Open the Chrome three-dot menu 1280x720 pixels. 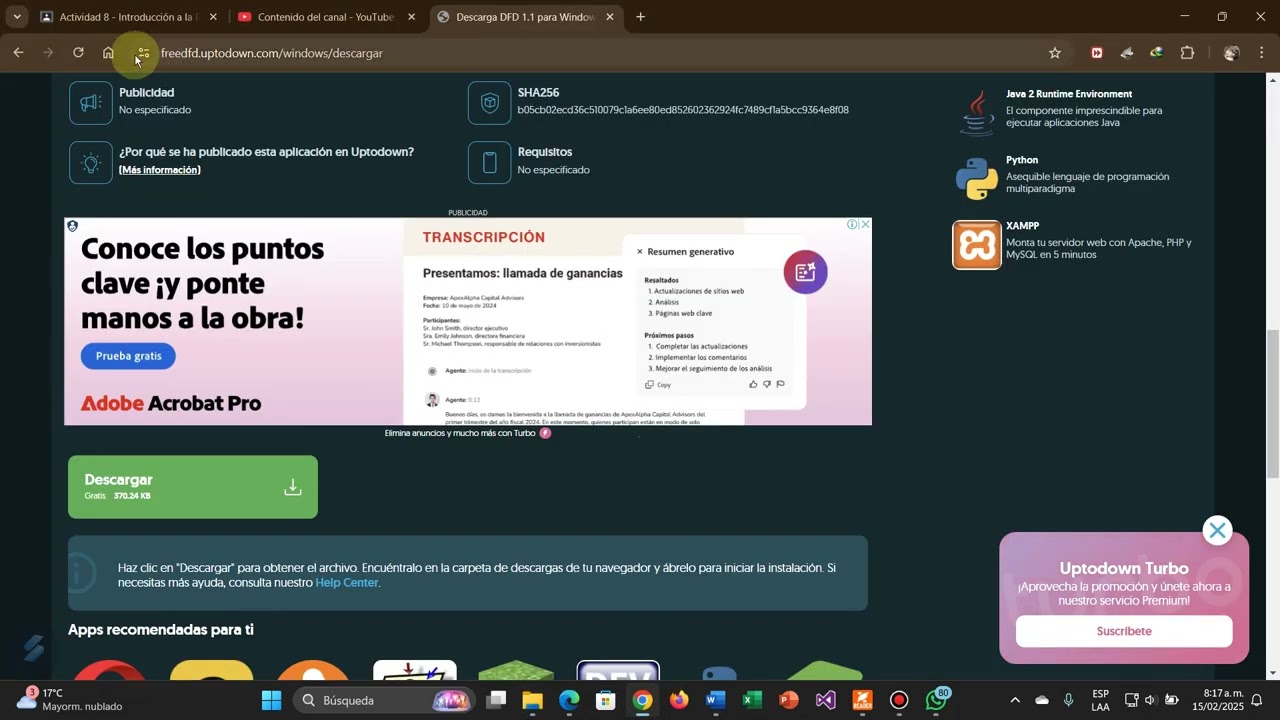coord(1262,53)
